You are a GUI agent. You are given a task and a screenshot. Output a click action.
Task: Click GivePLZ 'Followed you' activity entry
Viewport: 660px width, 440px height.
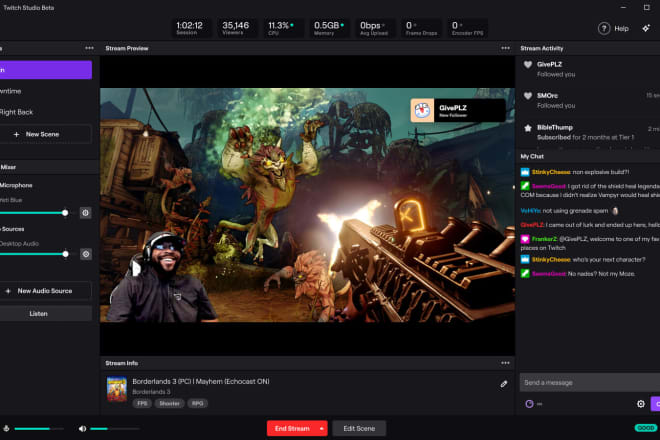coord(589,69)
